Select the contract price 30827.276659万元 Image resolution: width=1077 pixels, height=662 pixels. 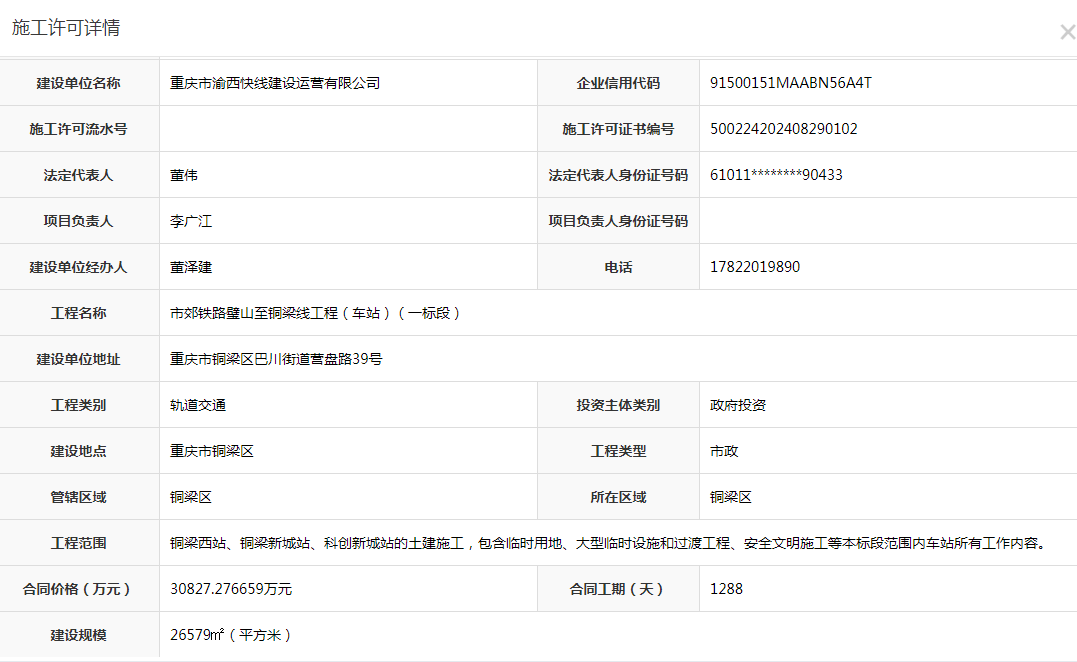click(231, 589)
